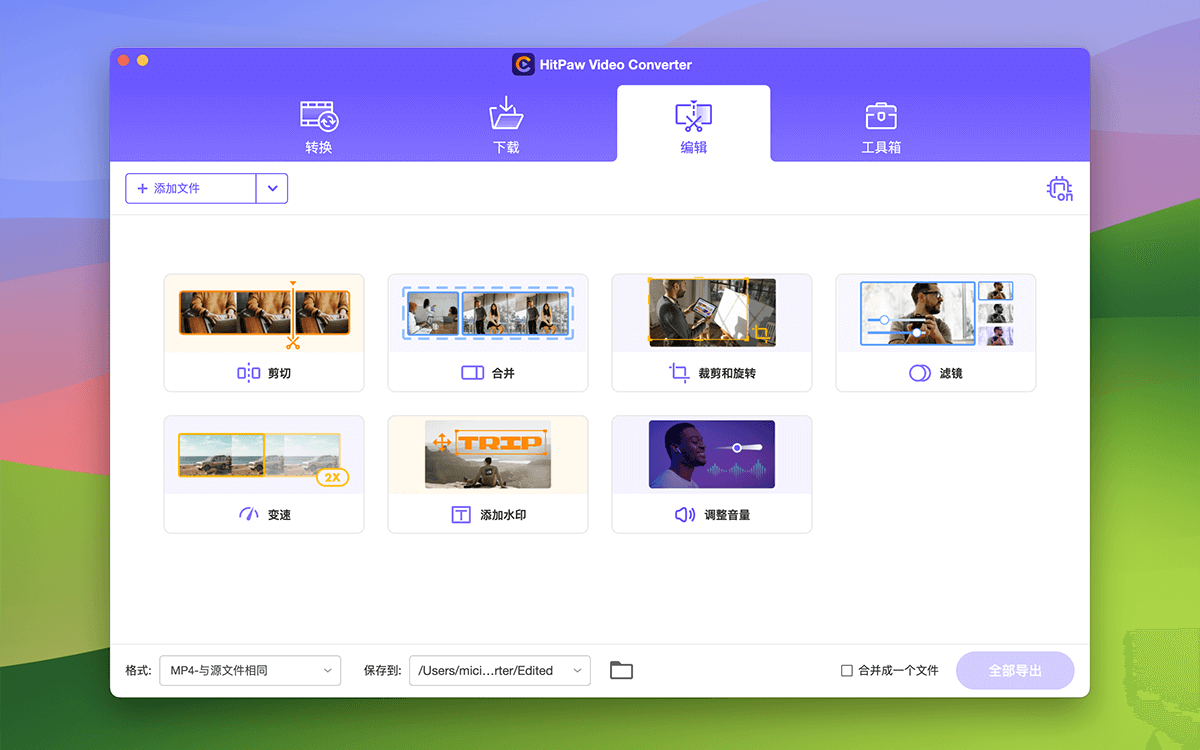Click the 变速 speedometer icon
The height and width of the screenshot is (750, 1200).
[249, 515]
